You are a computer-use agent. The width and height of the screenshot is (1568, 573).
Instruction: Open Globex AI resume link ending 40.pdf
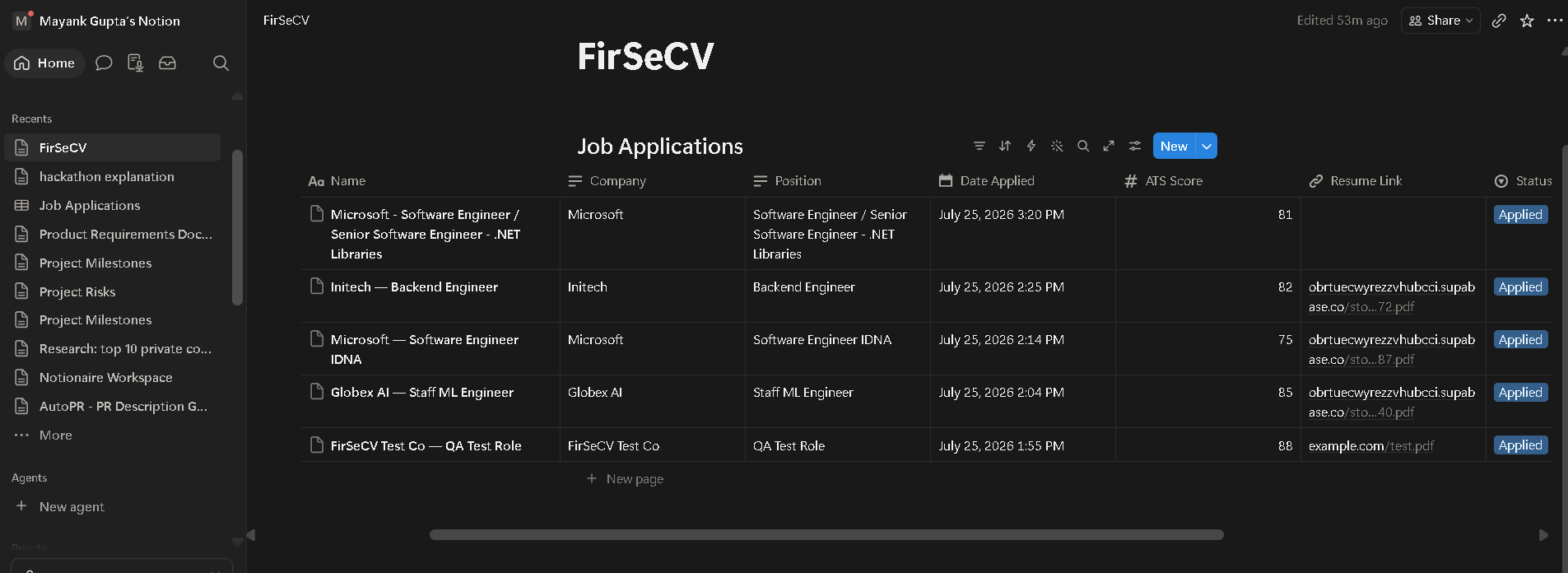click(x=1392, y=403)
